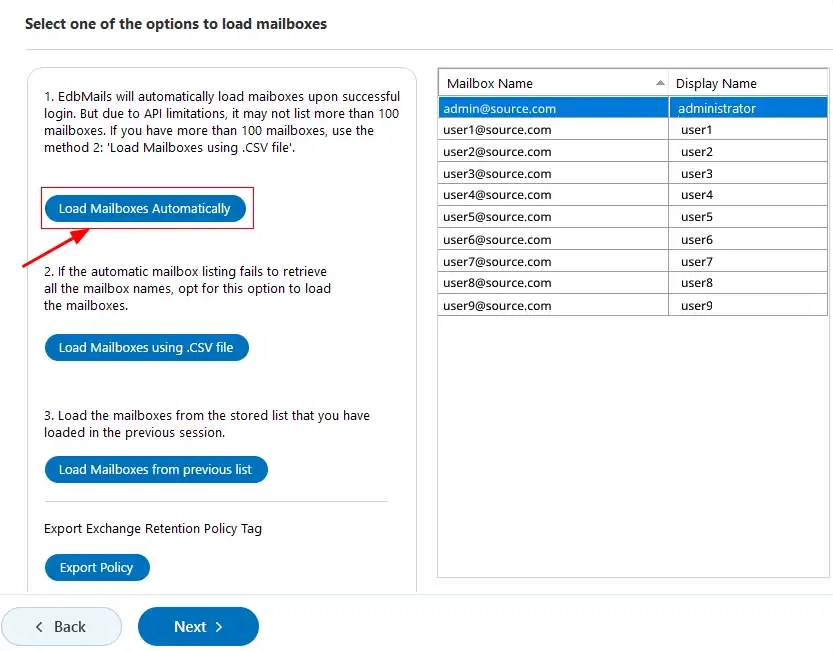Click the Export Policy button
This screenshot has width=833, height=651.
pos(97,568)
